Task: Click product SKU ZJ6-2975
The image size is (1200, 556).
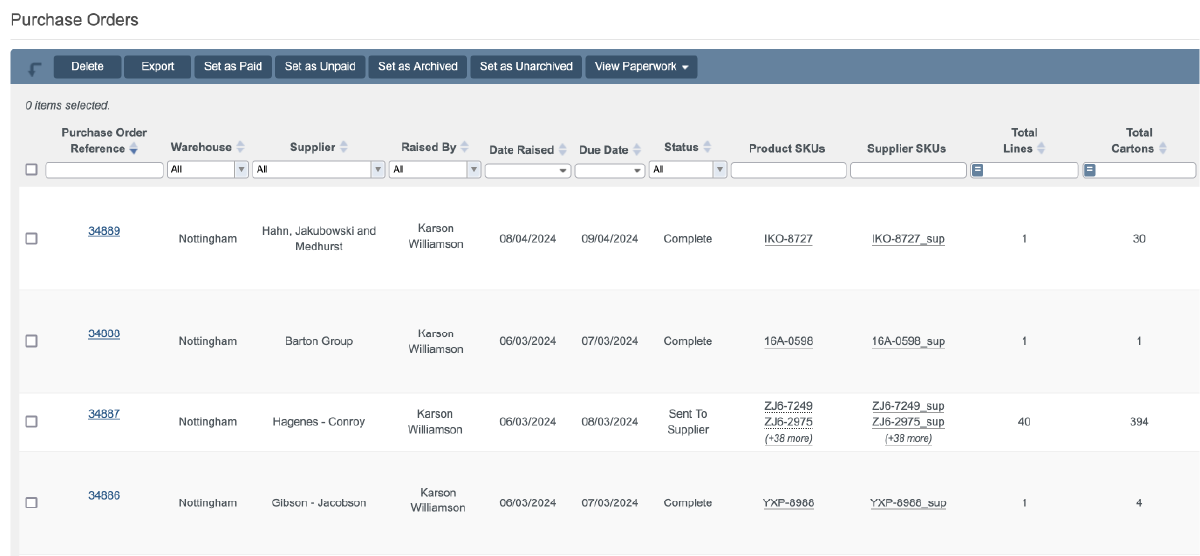Action: click(788, 422)
